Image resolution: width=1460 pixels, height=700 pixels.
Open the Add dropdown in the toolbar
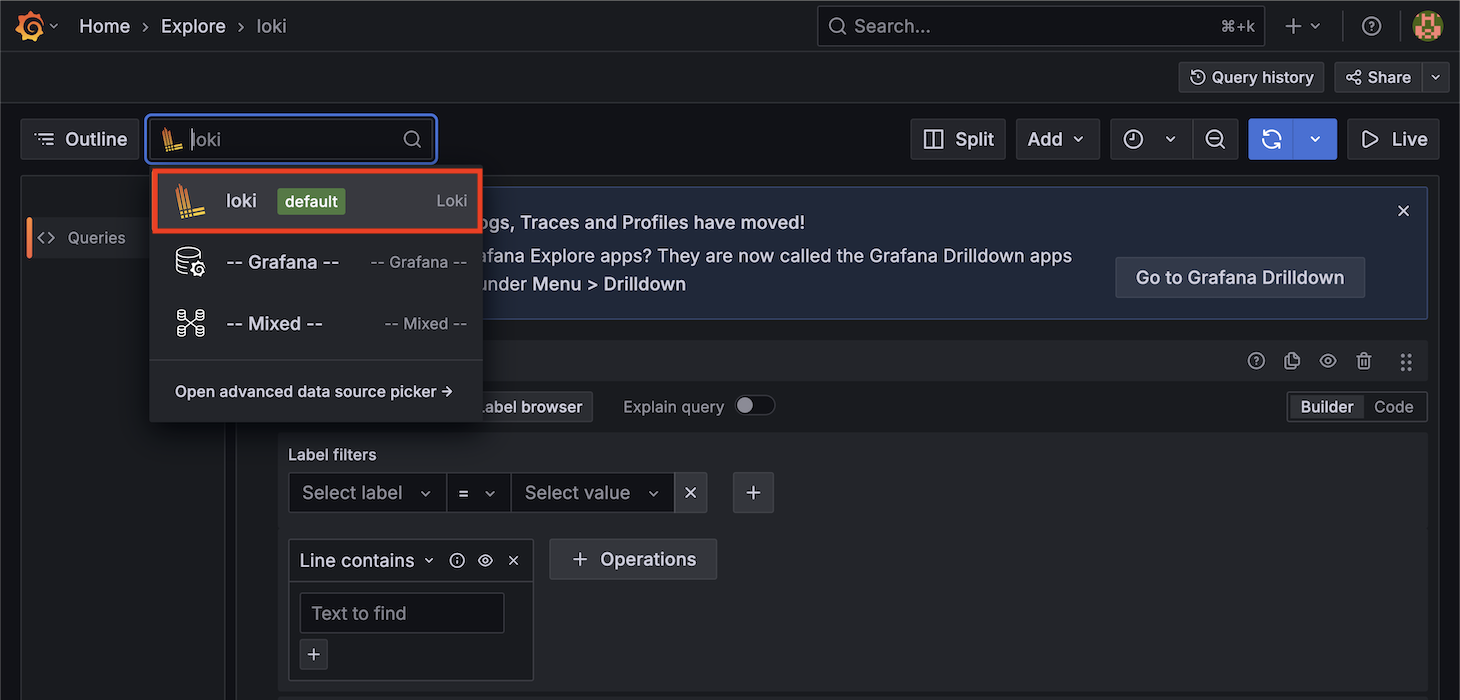[x=1057, y=139]
